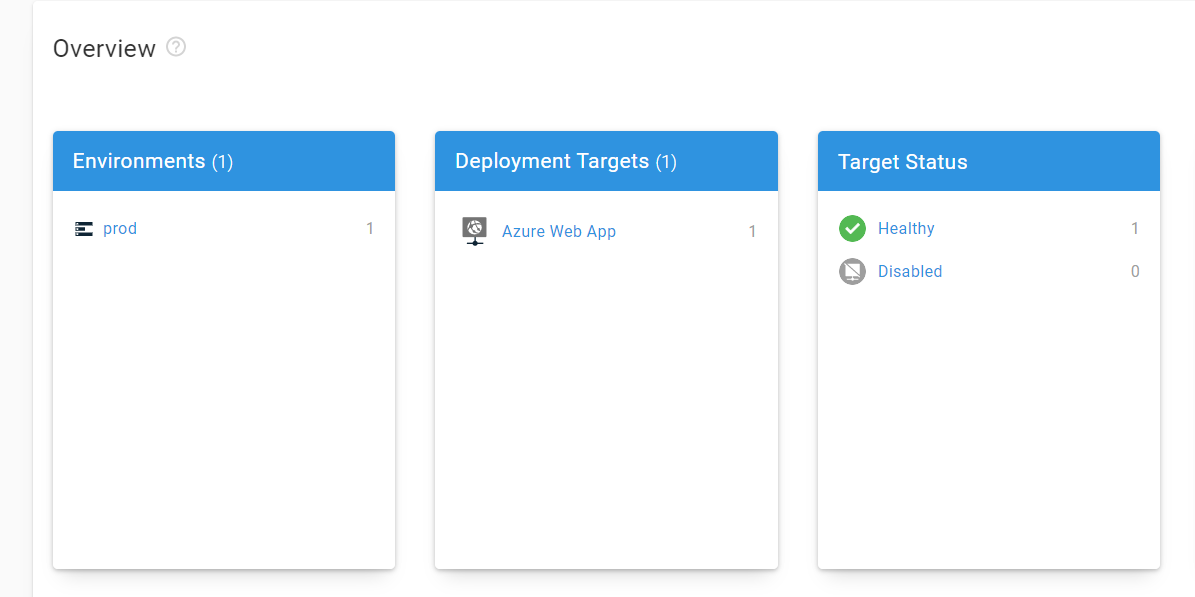
Task: Click the Azure Web App target icon
Action: pyautogui.click(x=474, y=231)
